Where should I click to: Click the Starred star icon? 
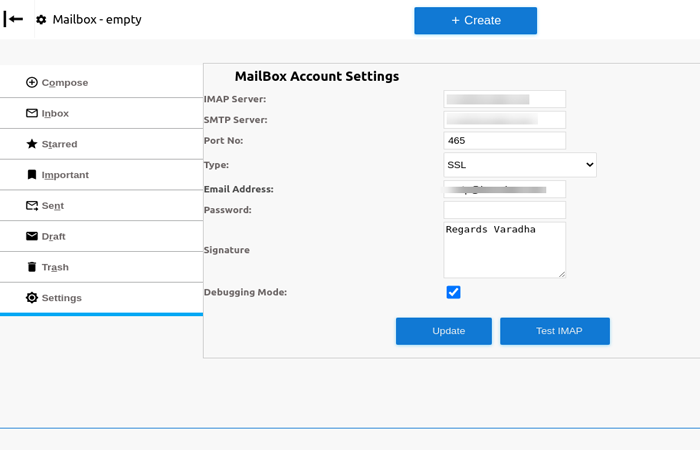[32, 144]
